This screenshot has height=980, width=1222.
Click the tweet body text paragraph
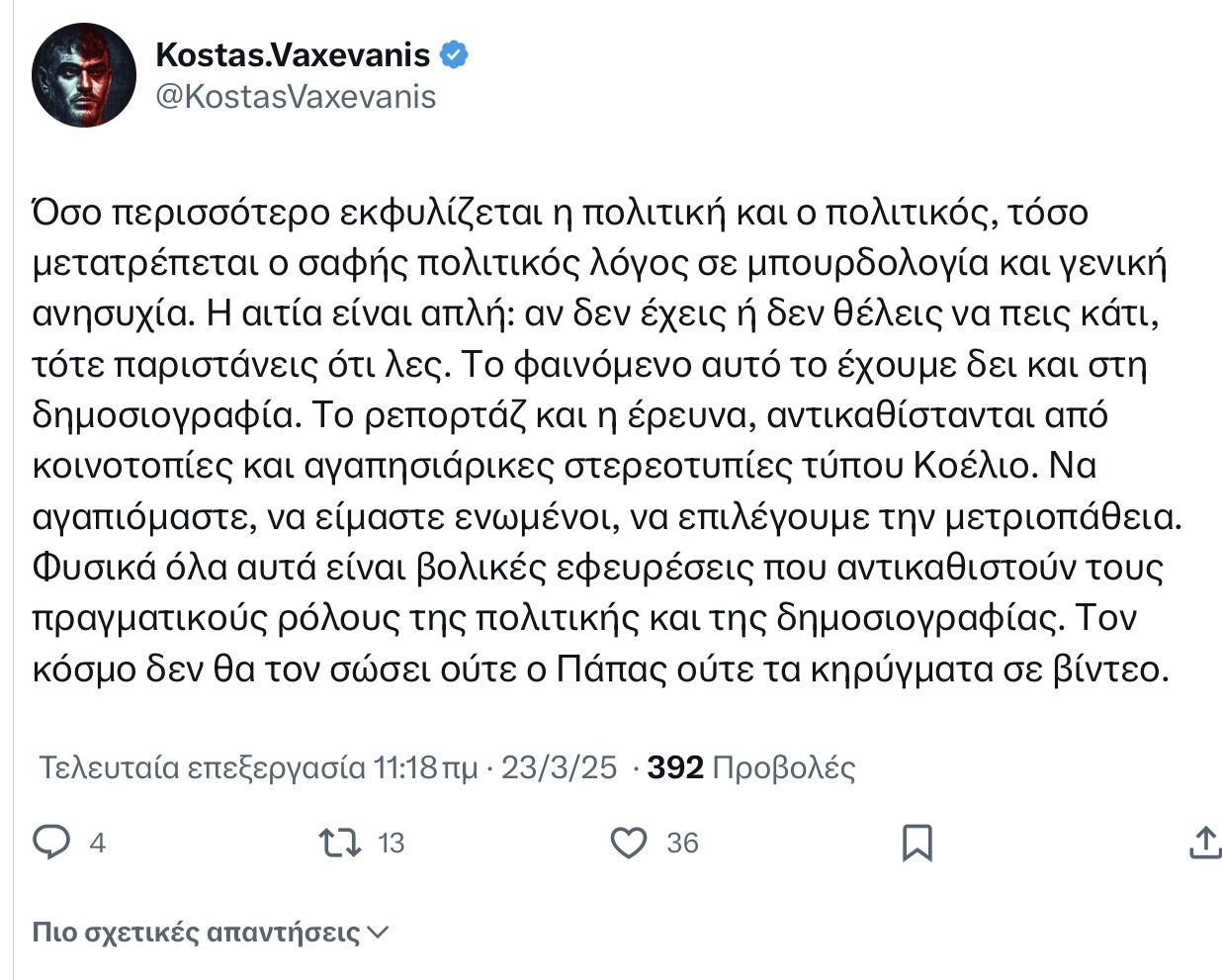click(x=606, y=440)
